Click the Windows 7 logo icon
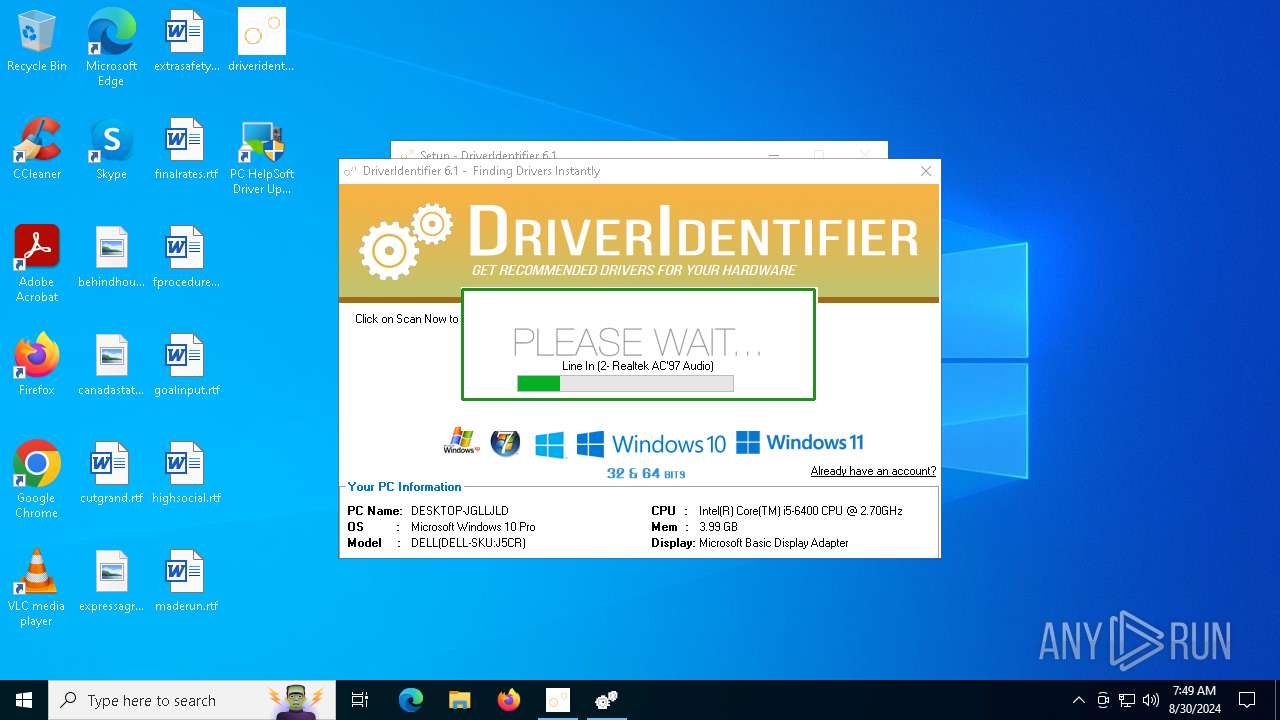The image size is (1280, 720). (x=505, y=442)
